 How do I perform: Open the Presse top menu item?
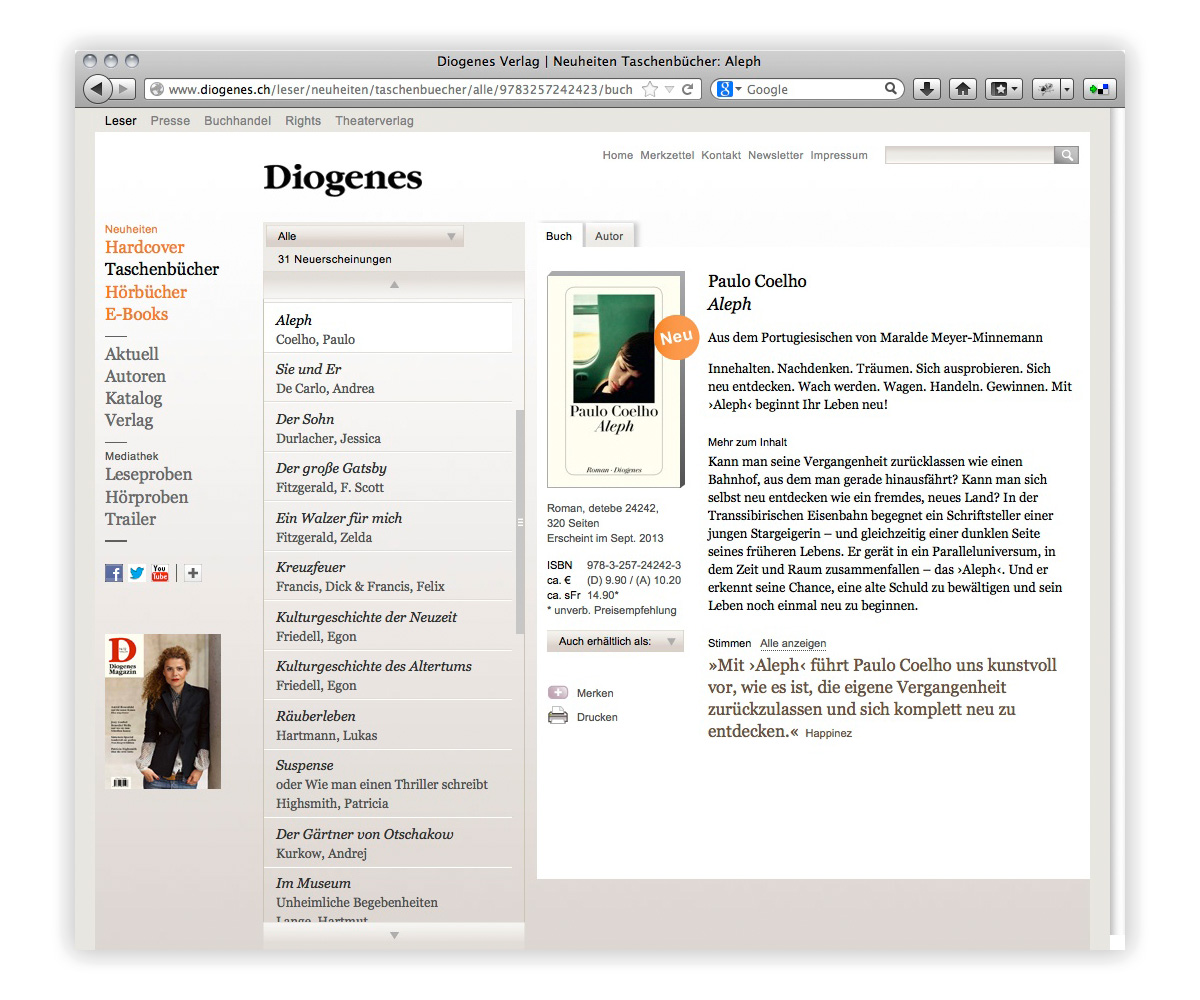pos(170,121)
